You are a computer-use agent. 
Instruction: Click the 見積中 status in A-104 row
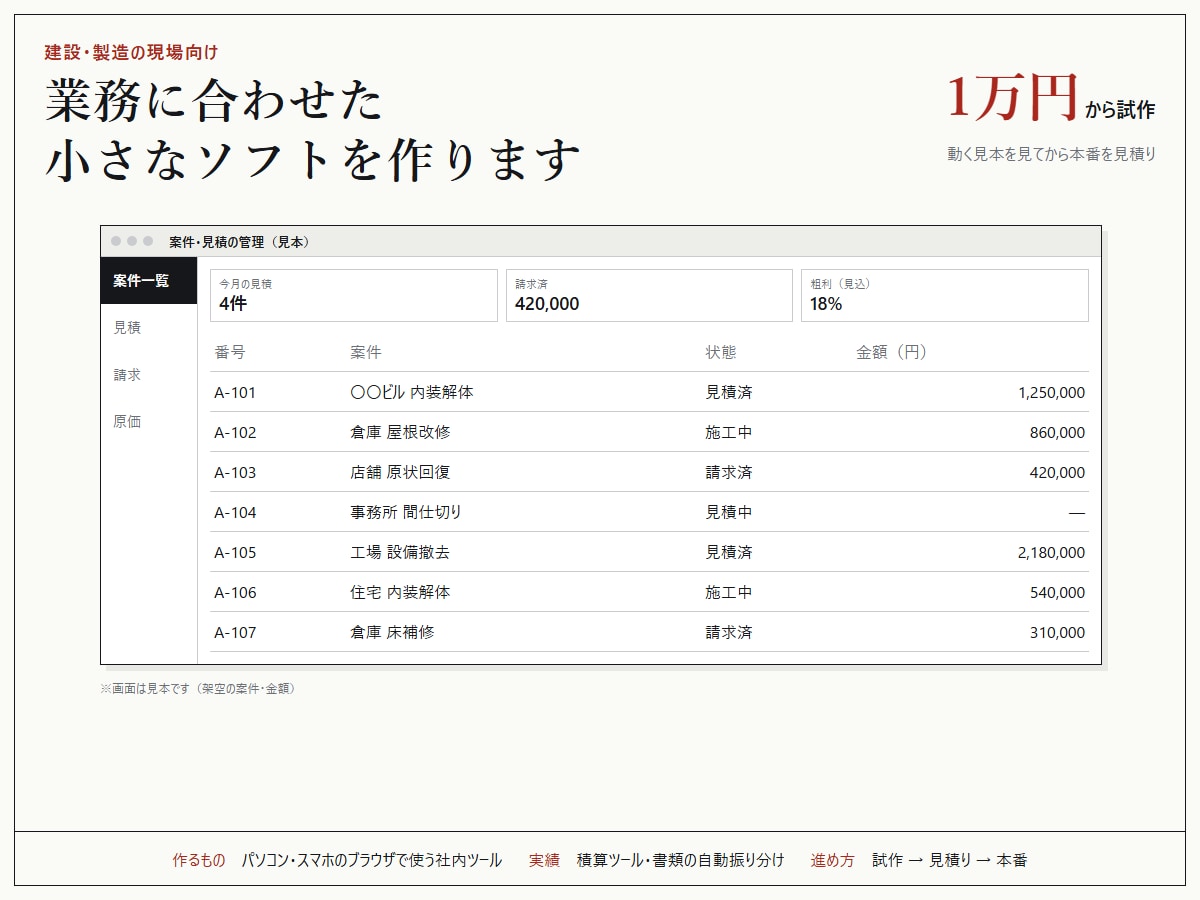[x=729, y=512]
